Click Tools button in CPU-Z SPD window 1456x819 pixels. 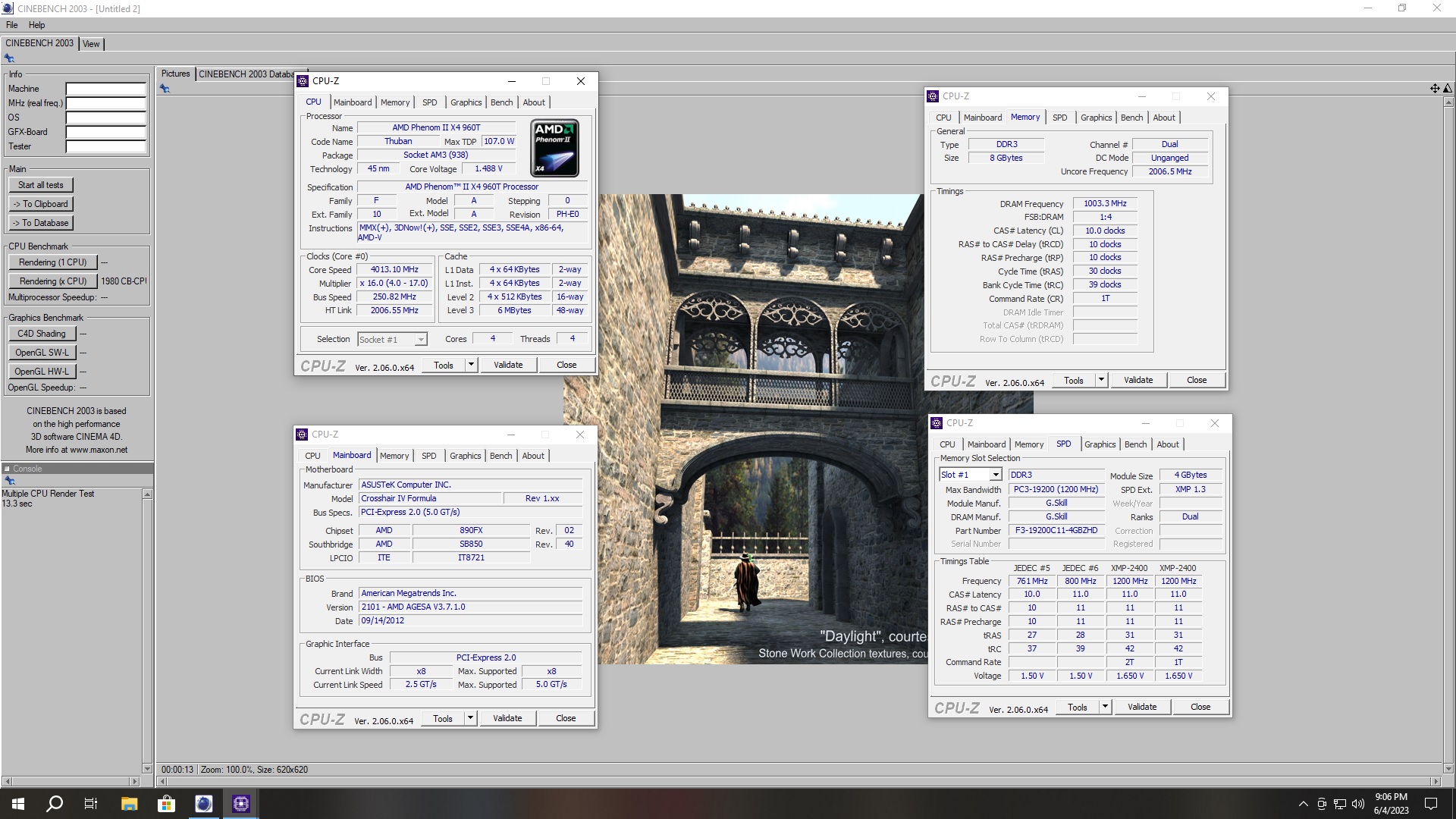click(1078, 707)
